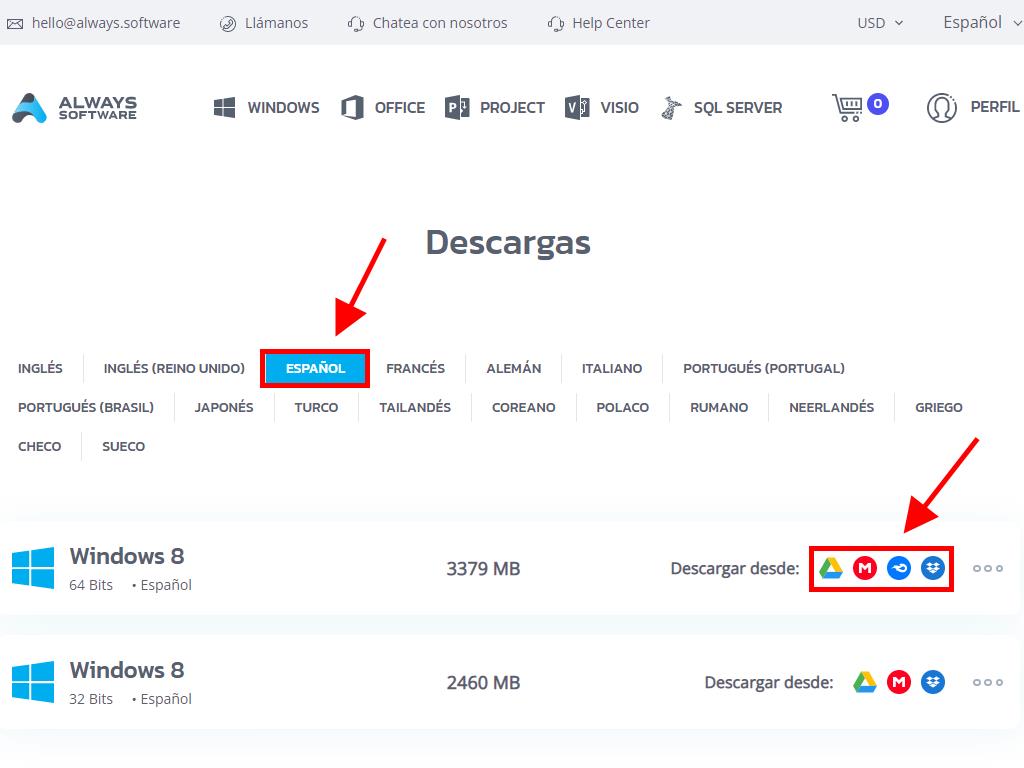
Task: Select the CHECO language tab
Action: click(40, 447)
